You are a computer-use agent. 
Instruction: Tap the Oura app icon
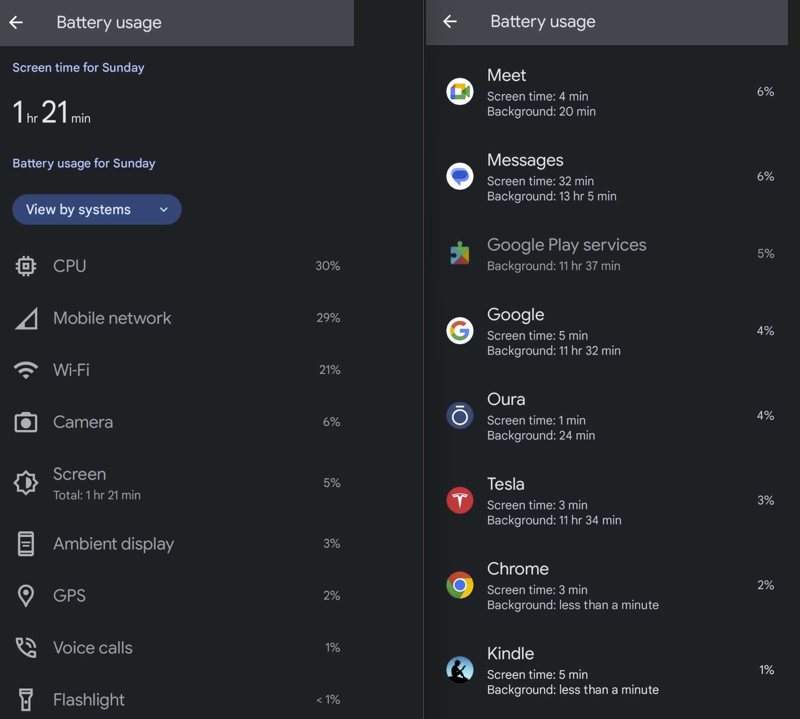tap(460, 415)
